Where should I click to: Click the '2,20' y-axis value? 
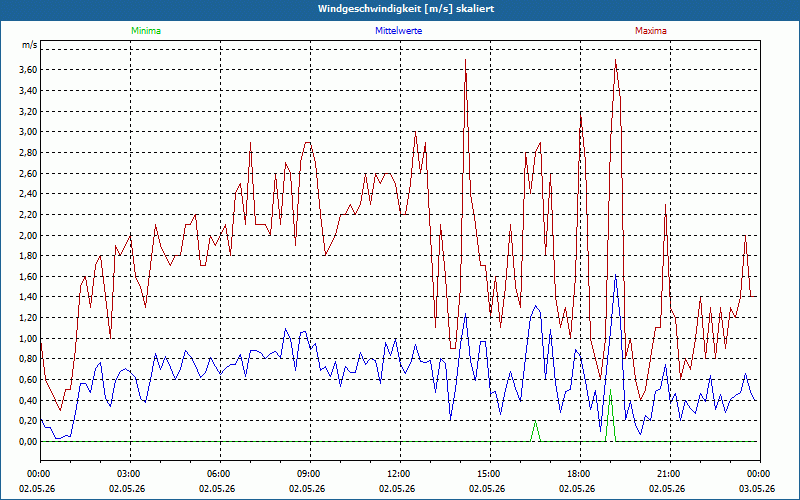pos(28,215)
